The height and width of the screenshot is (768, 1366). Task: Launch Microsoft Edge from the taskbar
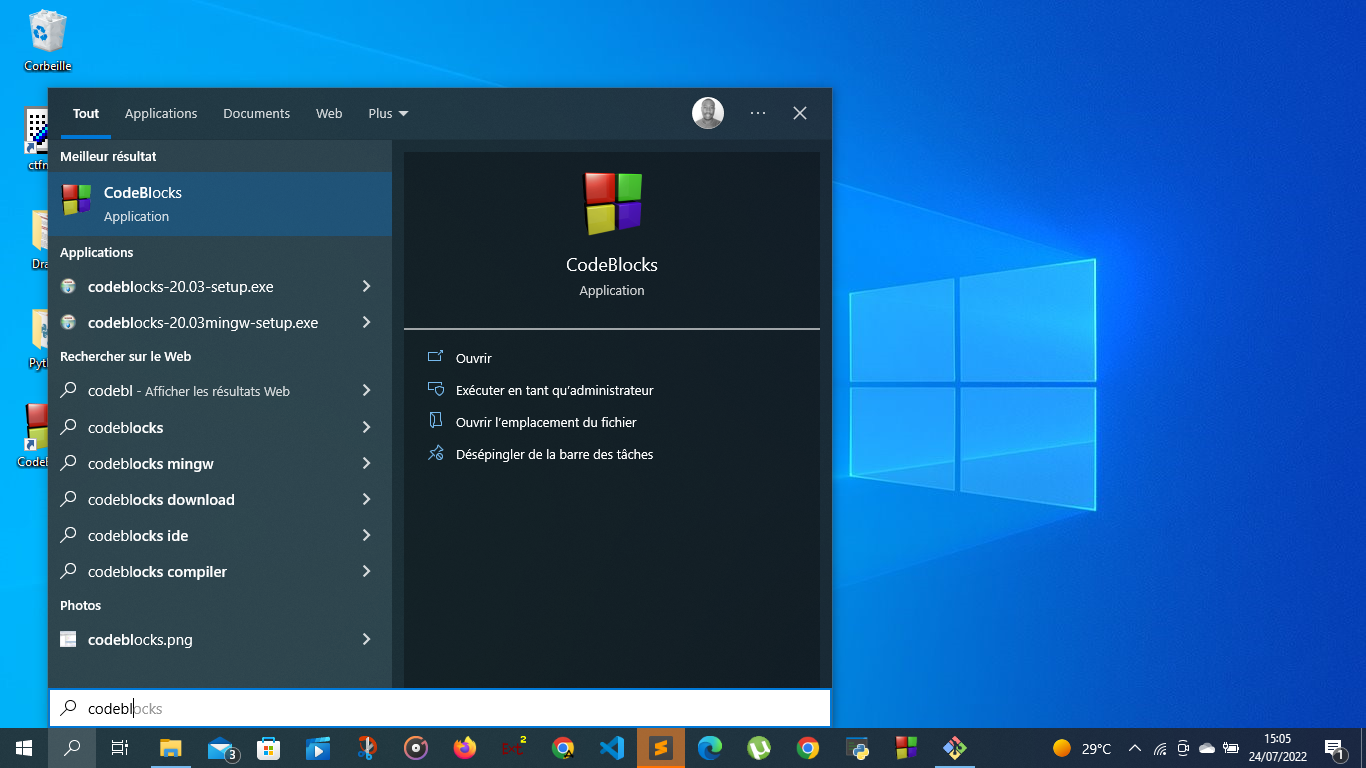click(x=710, y=748)
